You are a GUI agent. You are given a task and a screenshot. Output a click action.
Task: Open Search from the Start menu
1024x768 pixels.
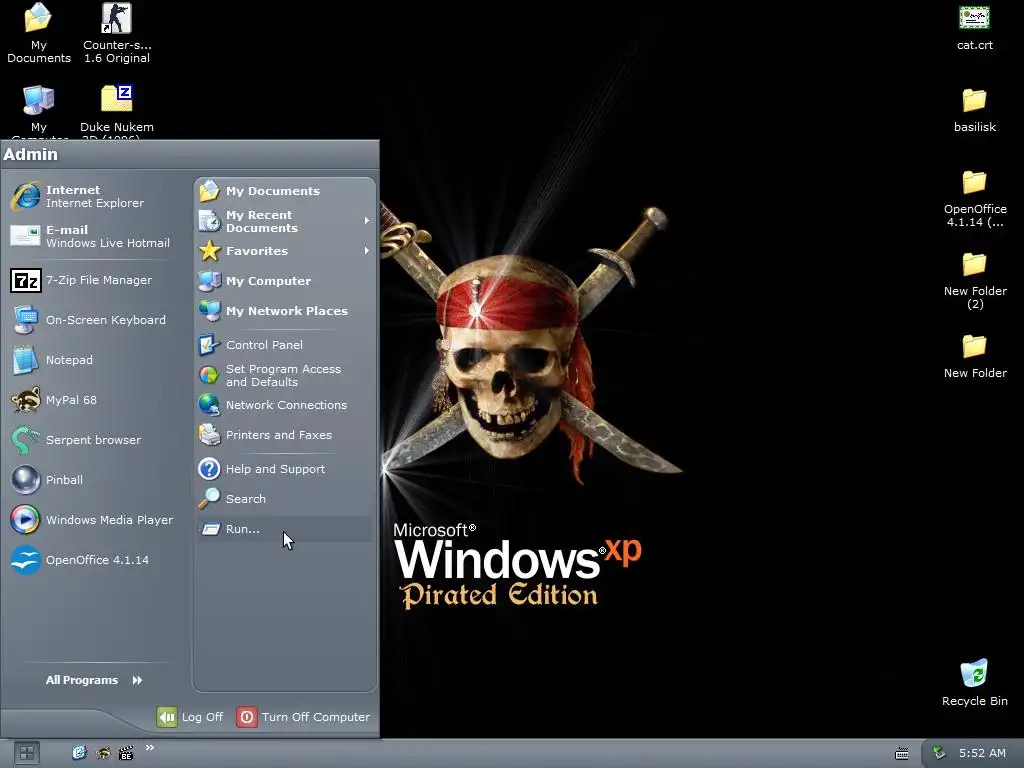[x=285, y=499]
